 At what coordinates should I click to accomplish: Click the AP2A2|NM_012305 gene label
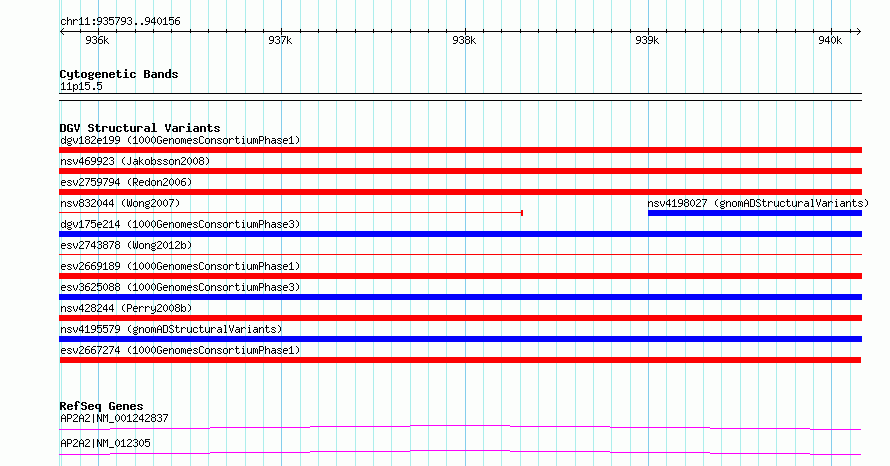(105, 443)
